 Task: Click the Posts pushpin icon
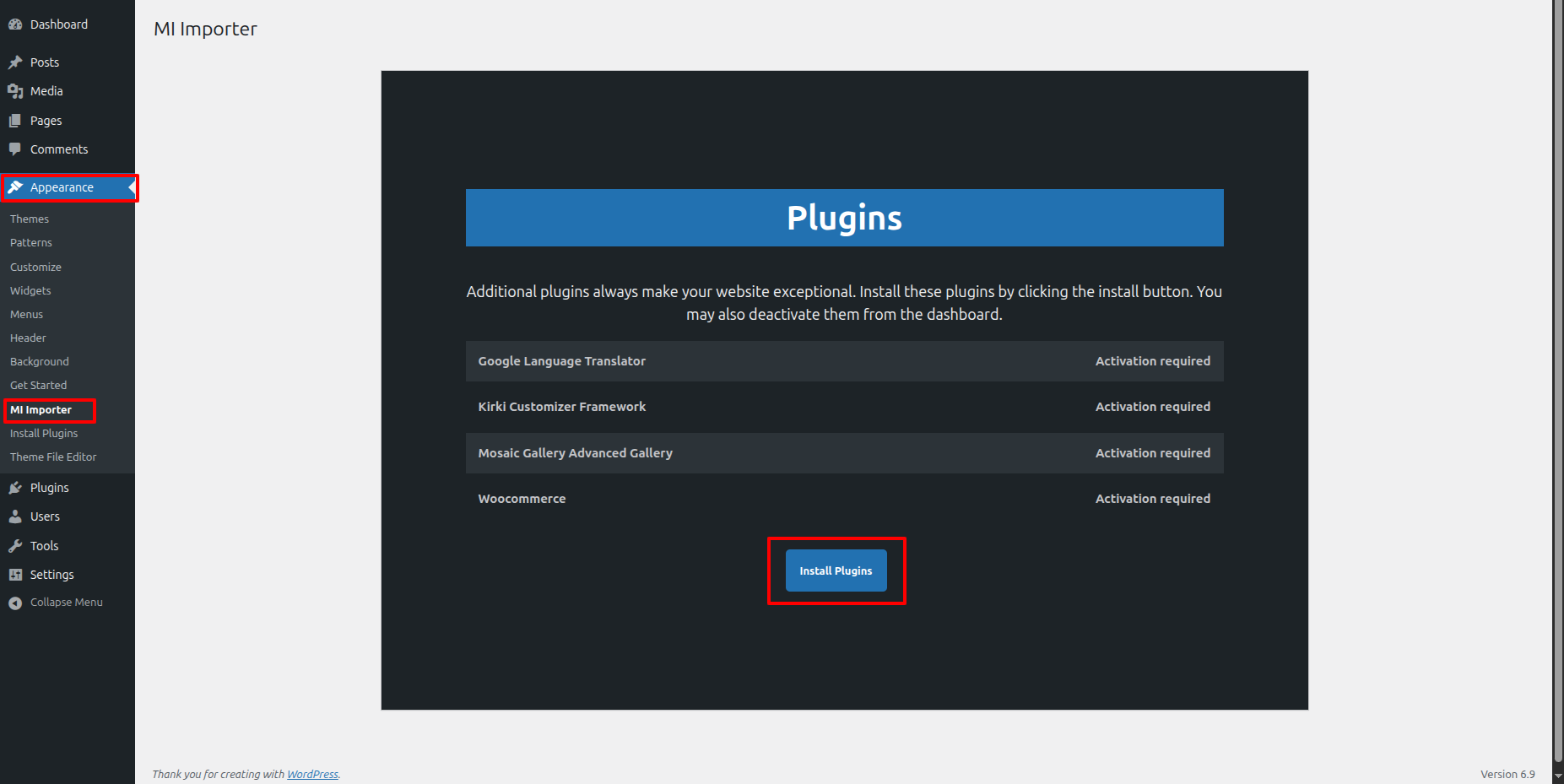15,62
